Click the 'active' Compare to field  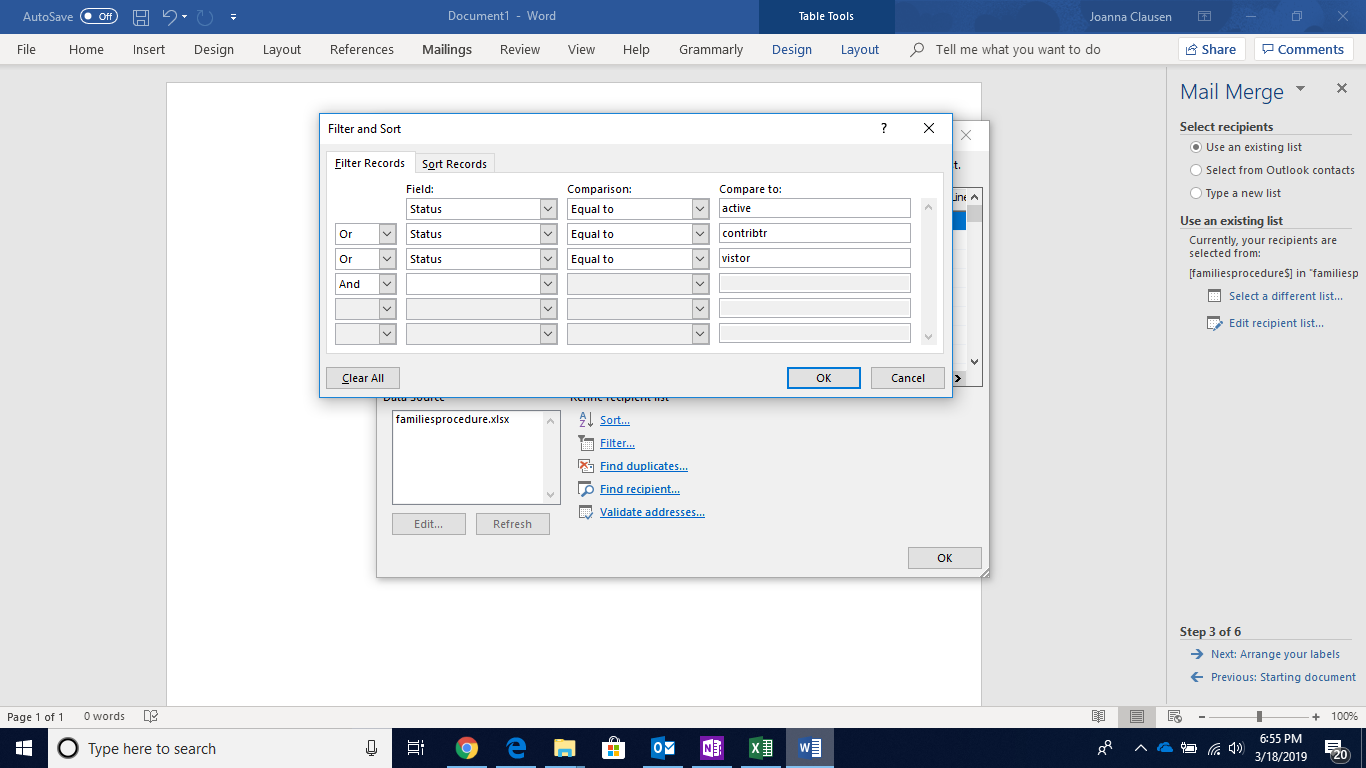pos(815,208)
